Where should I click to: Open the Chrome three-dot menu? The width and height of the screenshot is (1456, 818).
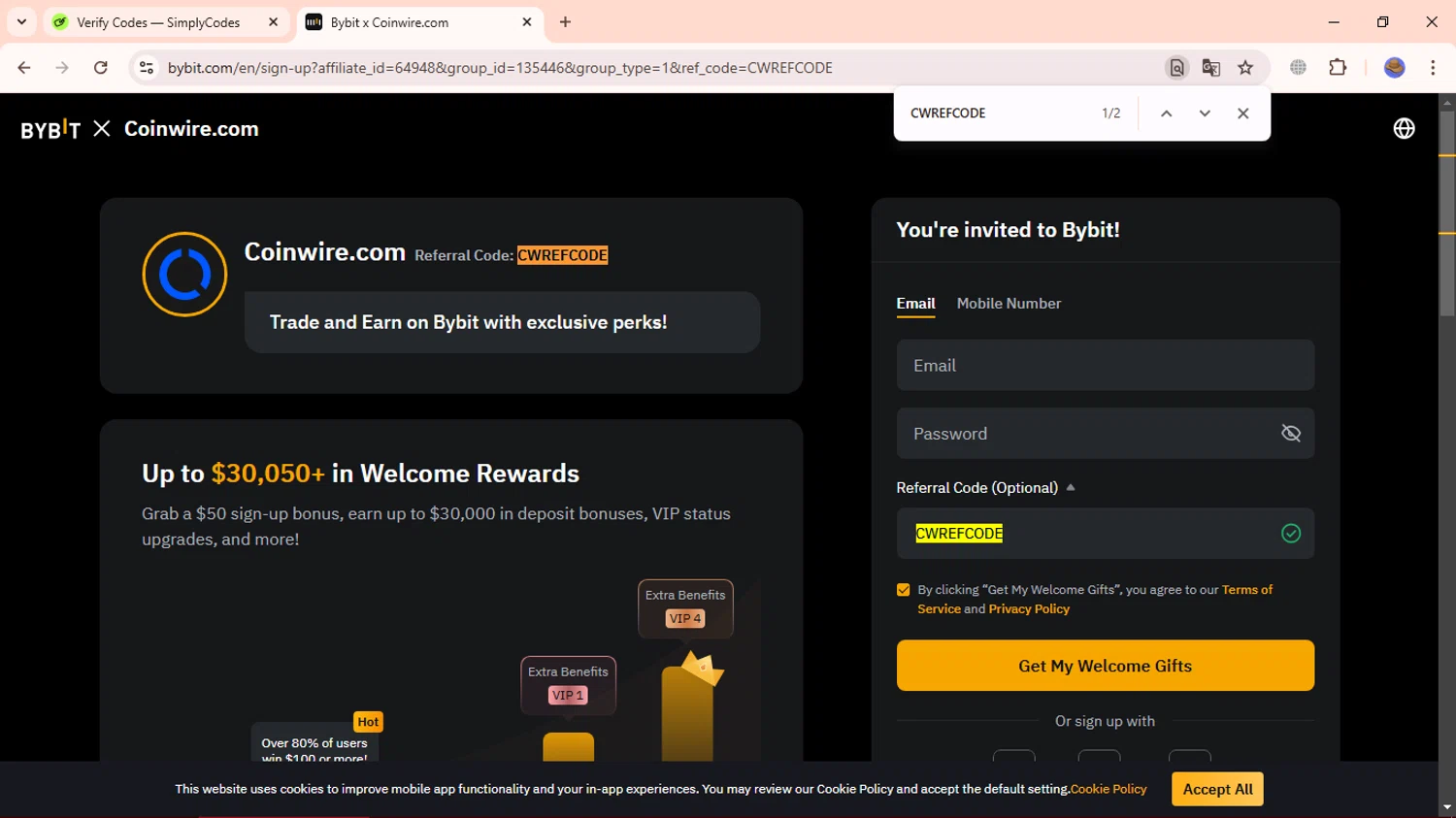(1433, 68)
